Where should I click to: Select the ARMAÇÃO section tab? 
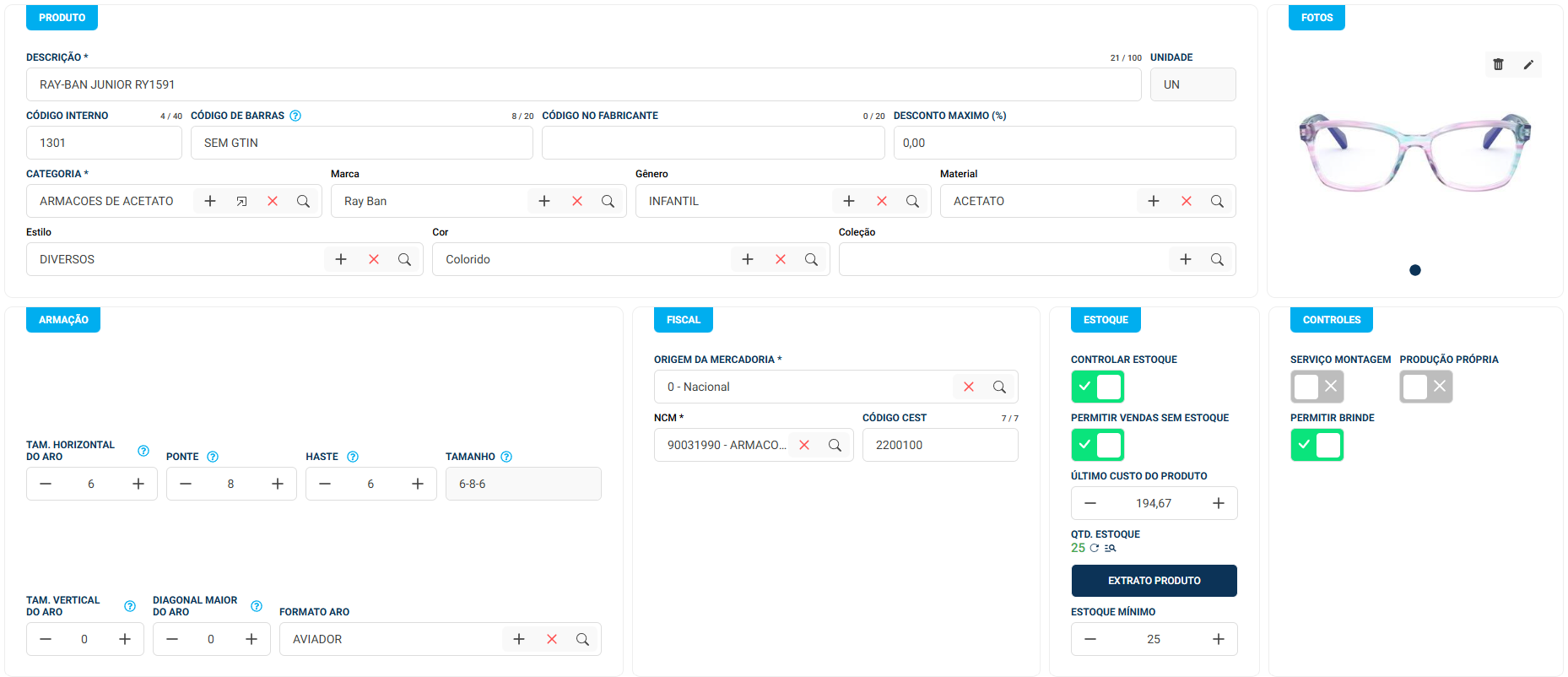pos(63,320)
